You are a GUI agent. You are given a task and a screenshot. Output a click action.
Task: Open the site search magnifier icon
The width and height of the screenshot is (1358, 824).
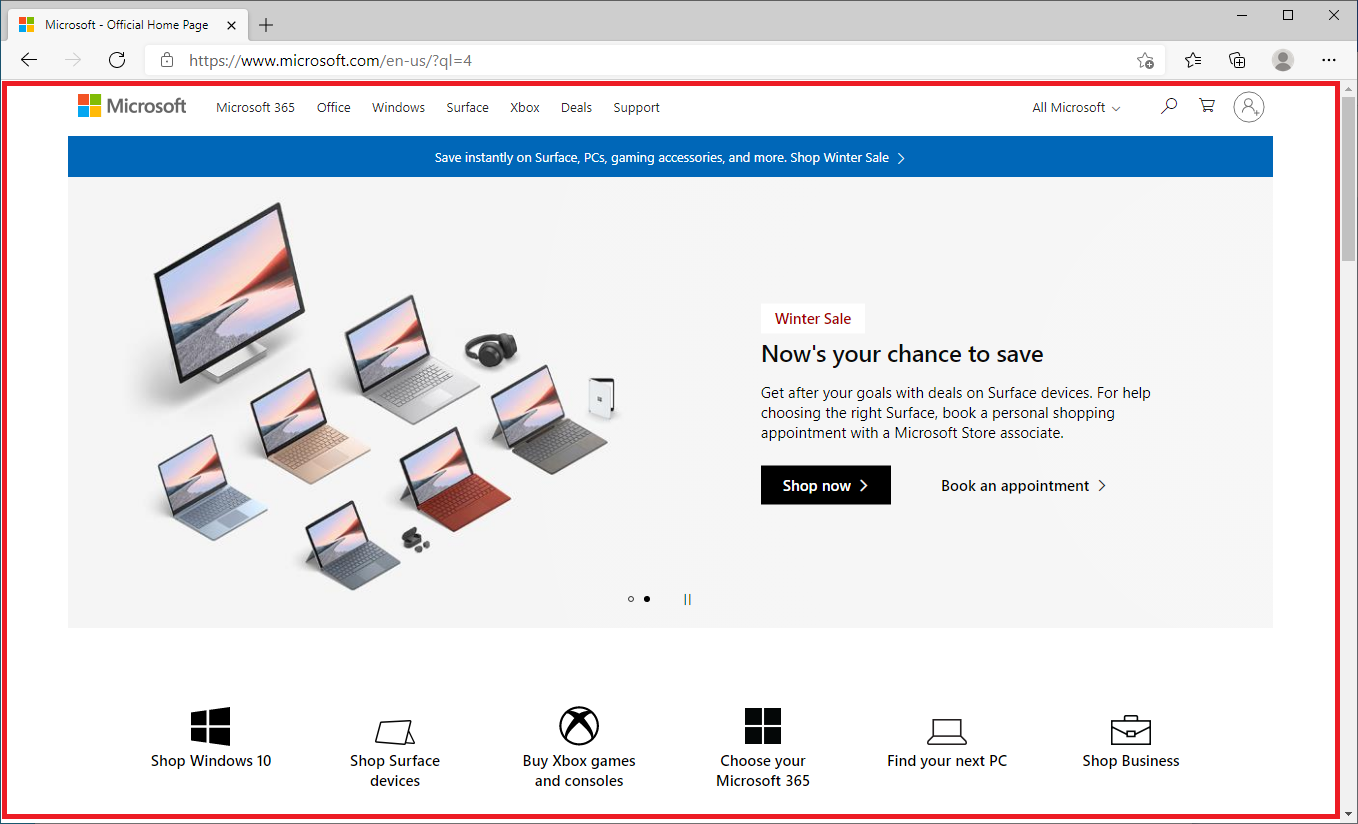pos(1168,106)
